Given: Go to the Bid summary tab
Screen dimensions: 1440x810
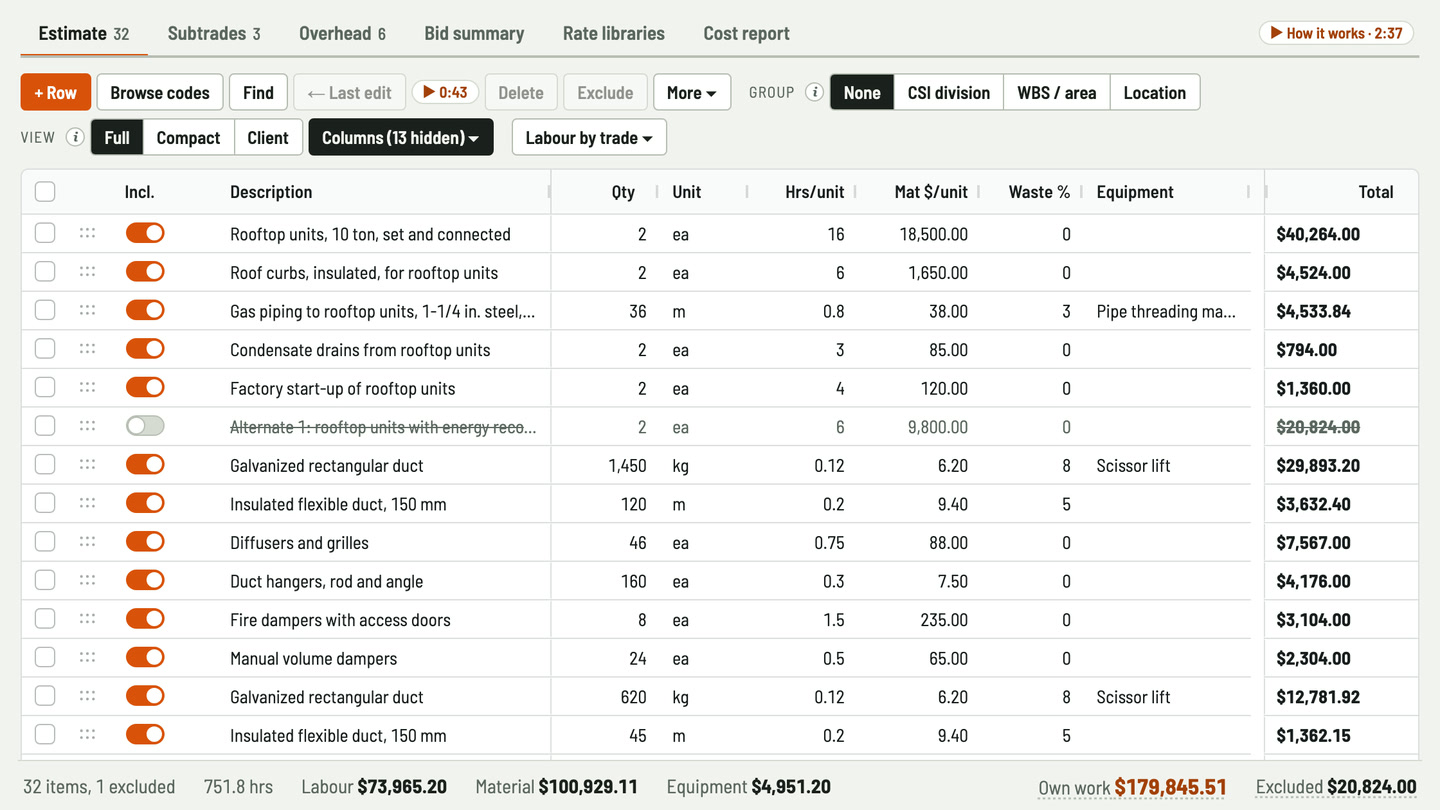Looking at the screenshot, I should [474, 33].
